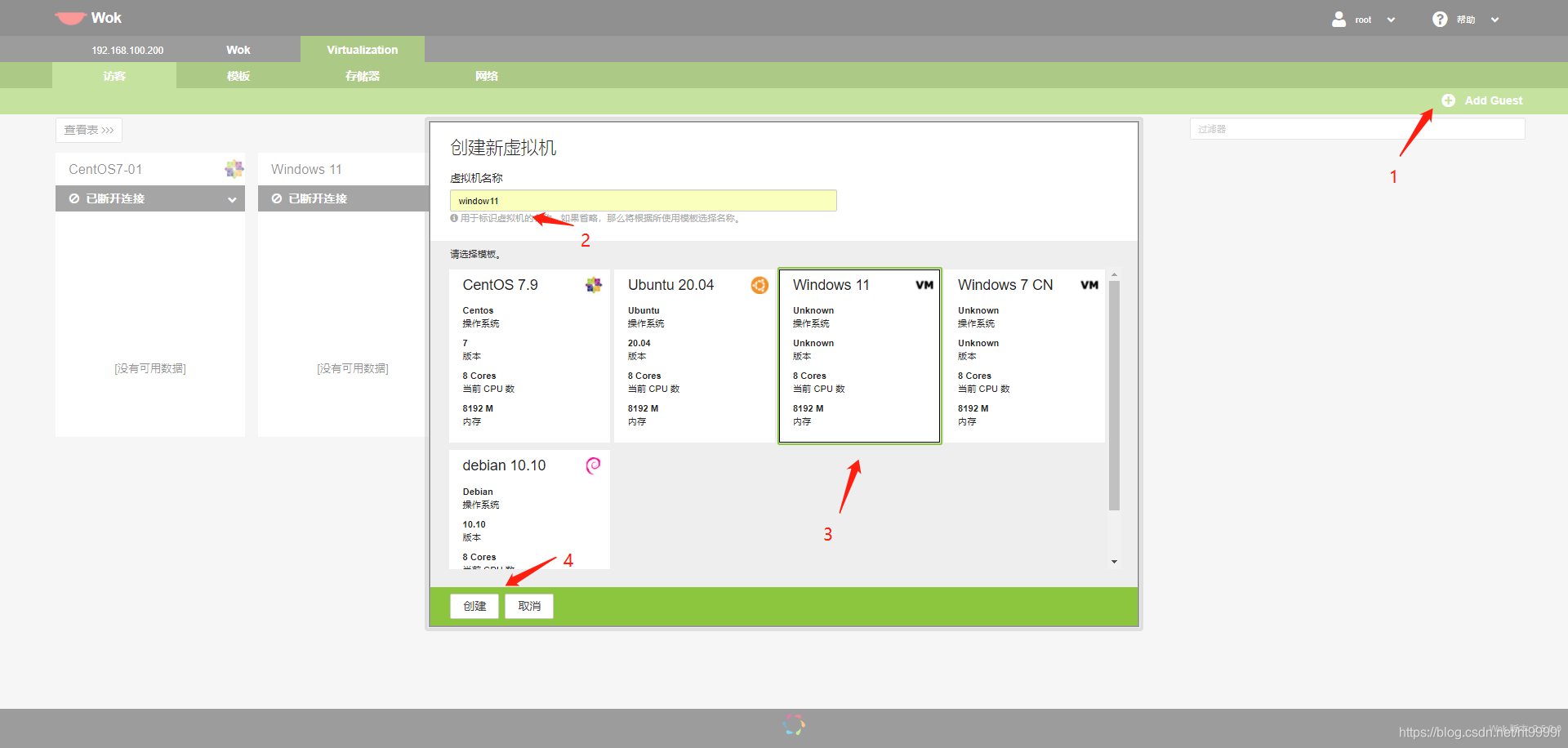Expand the CentOS7-01 actions chevron

click(232, 199)
